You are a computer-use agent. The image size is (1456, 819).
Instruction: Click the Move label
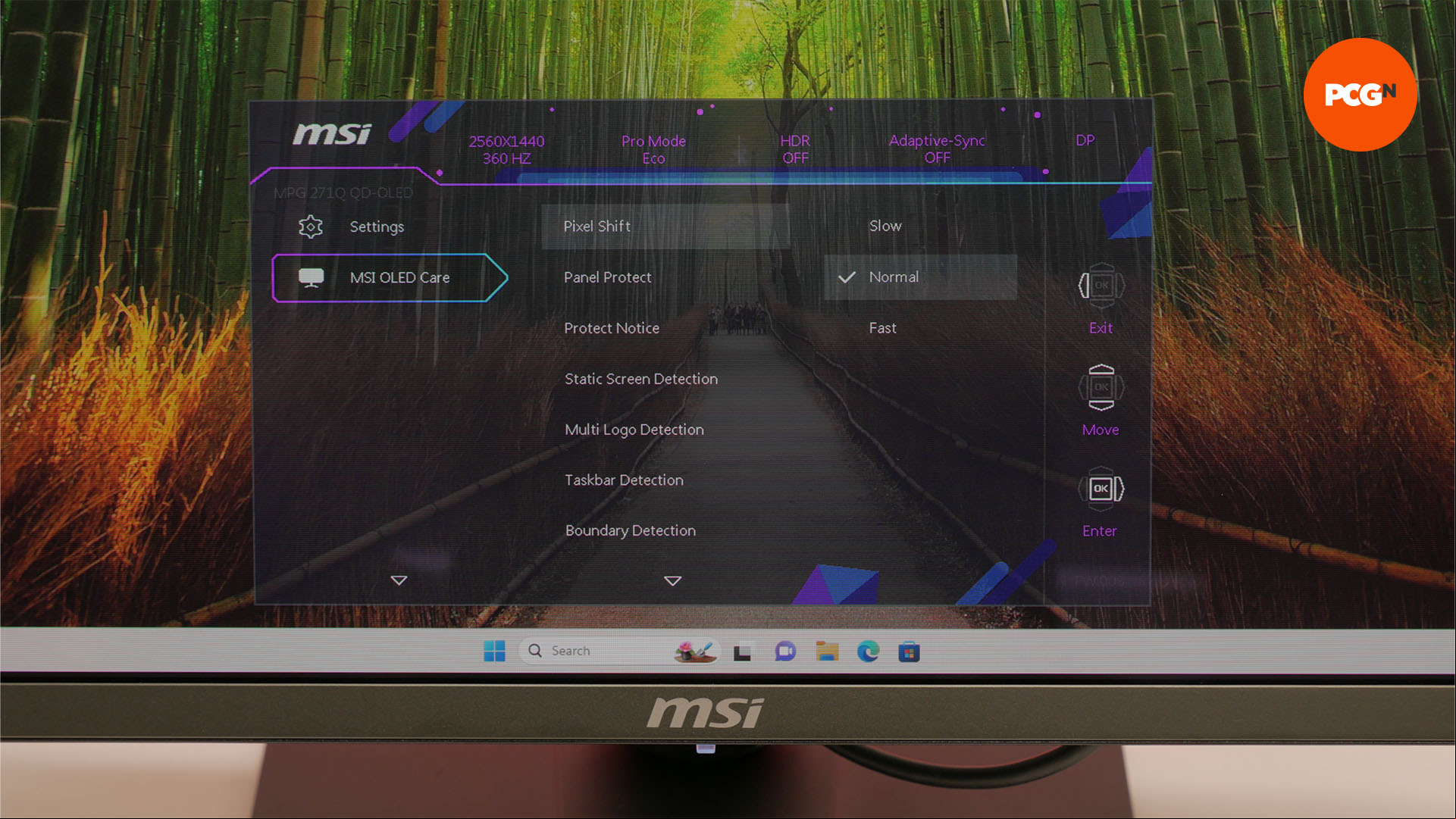(x=1101, y=430)
